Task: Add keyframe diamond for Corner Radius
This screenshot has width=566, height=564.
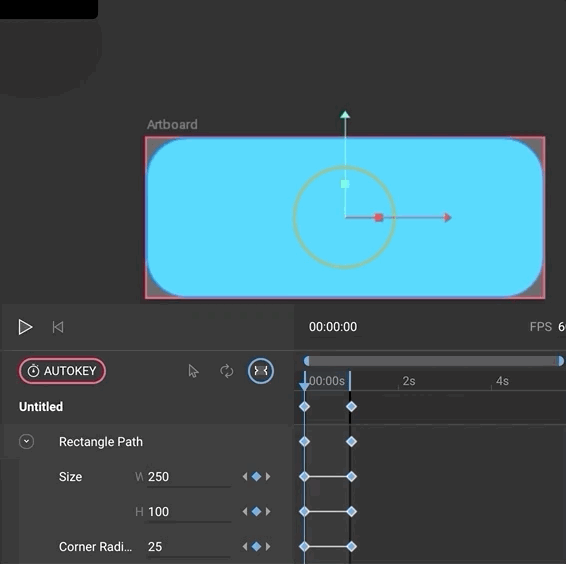Action: click(x=256, y=546)
